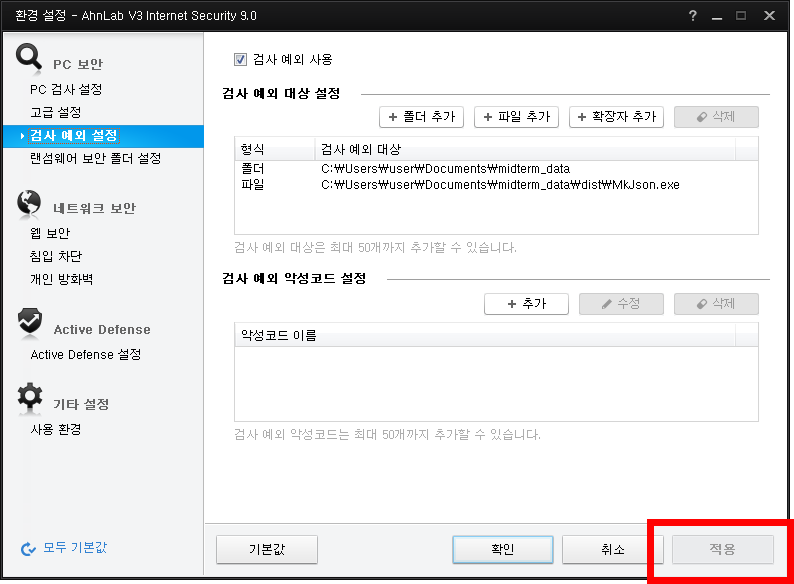
Task: Click the 모두 기본값 refresh icon
Action: 28,549
